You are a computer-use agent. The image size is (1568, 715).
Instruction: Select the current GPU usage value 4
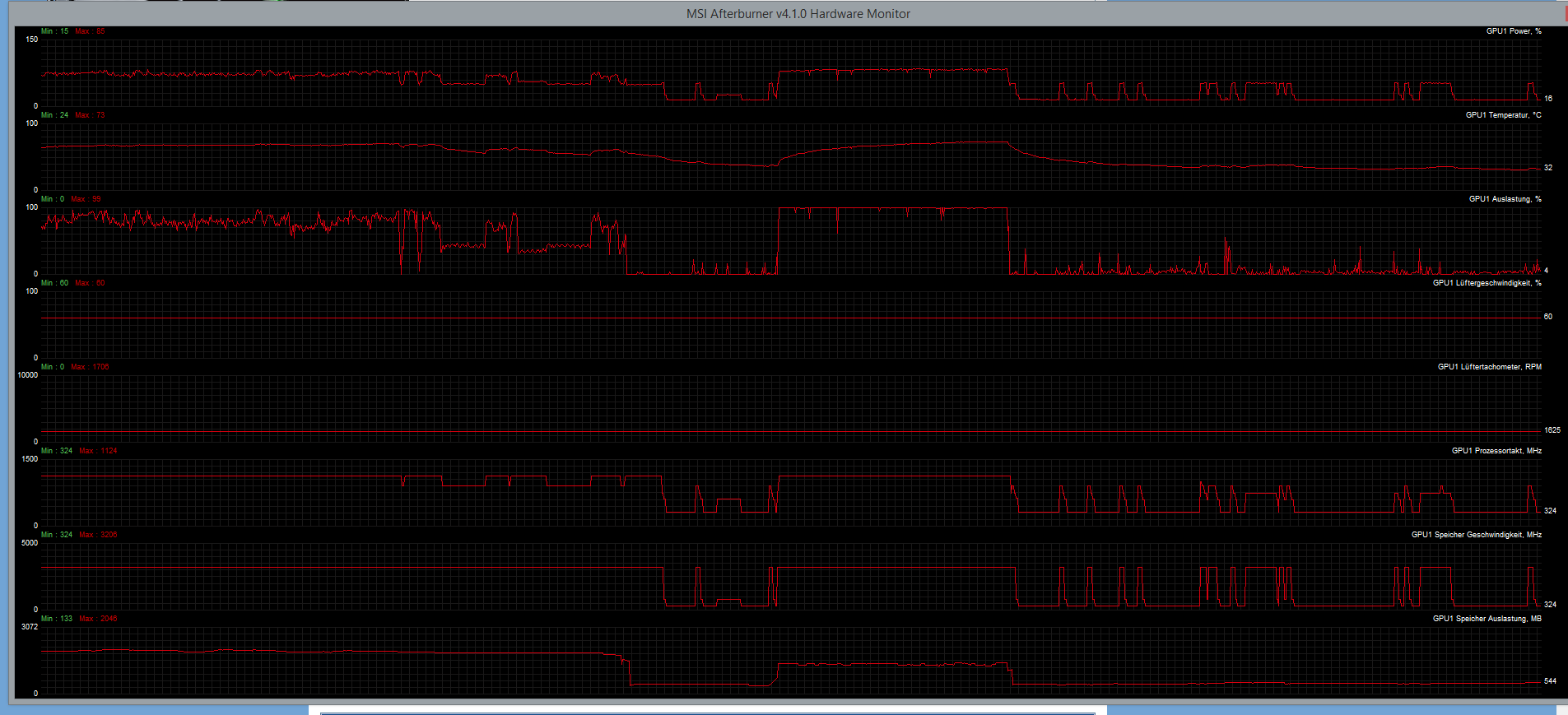pyautogui.click(x=1547, y=271)
